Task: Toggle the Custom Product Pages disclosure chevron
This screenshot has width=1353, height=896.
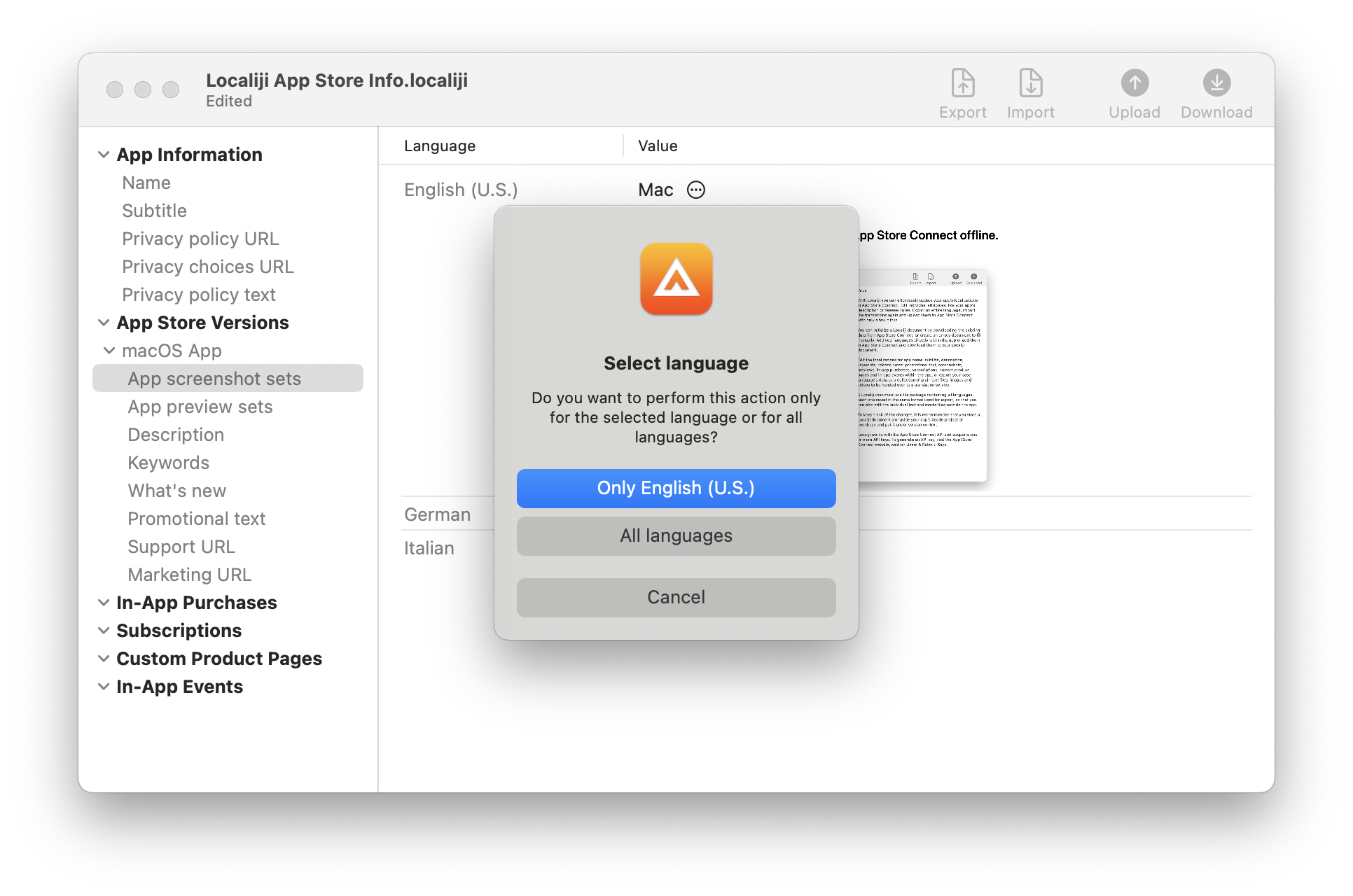Action: [104, 659]
